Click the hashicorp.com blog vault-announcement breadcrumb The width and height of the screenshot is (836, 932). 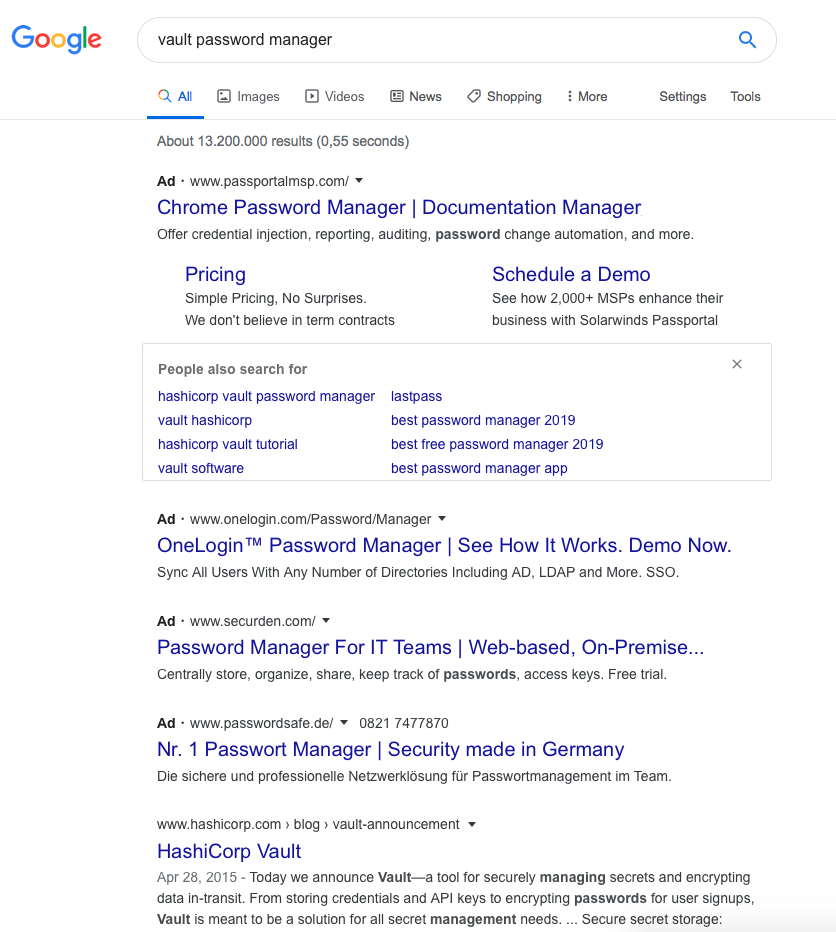(308, 824)
